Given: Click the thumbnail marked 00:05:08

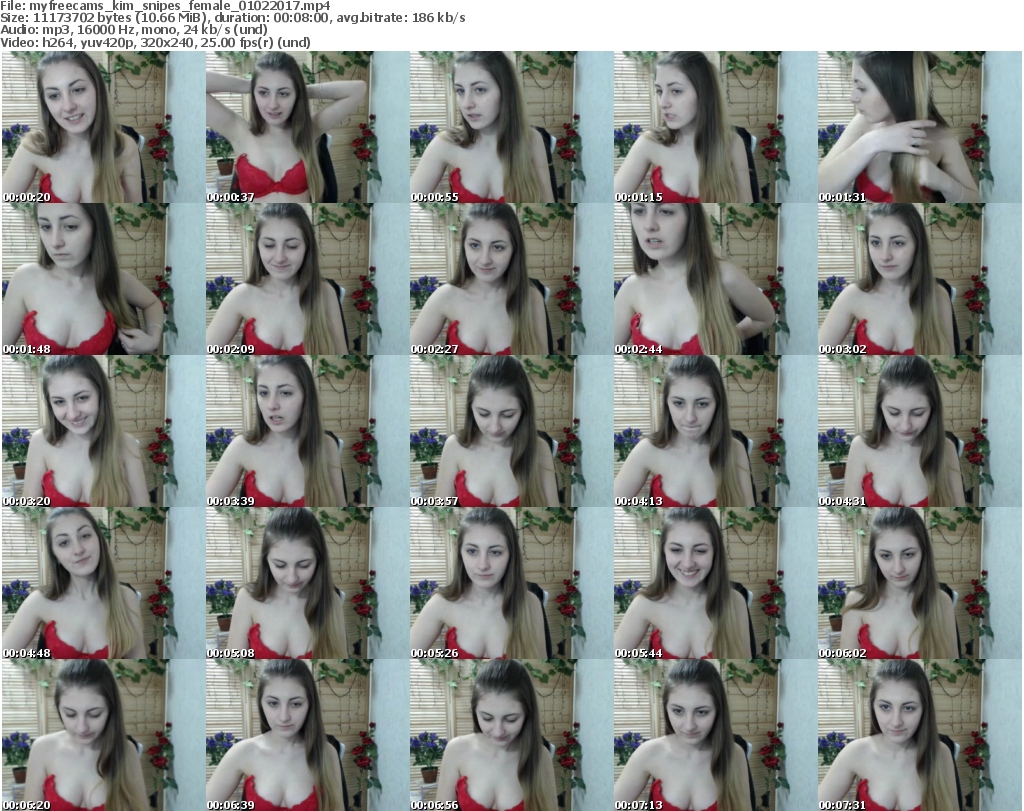Looking at the screenshot, I should pyautogui.click(x=307, y=583).
